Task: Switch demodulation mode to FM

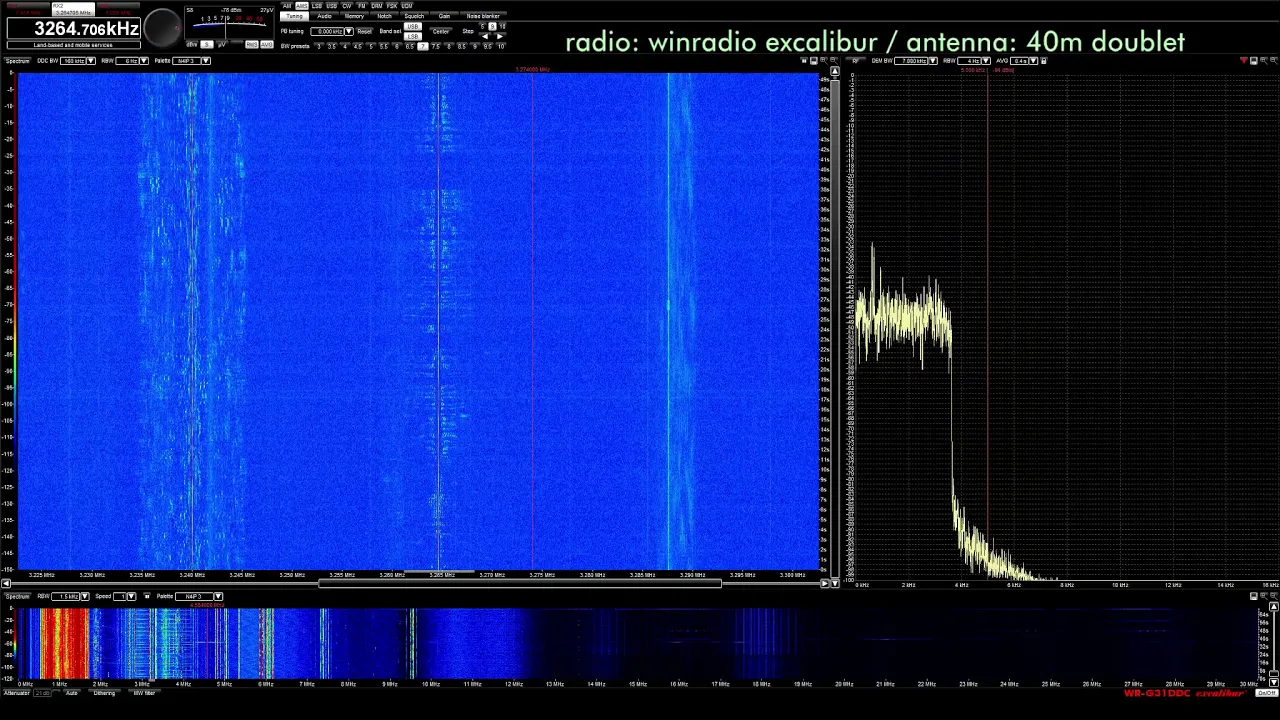Action: (362, 5)
